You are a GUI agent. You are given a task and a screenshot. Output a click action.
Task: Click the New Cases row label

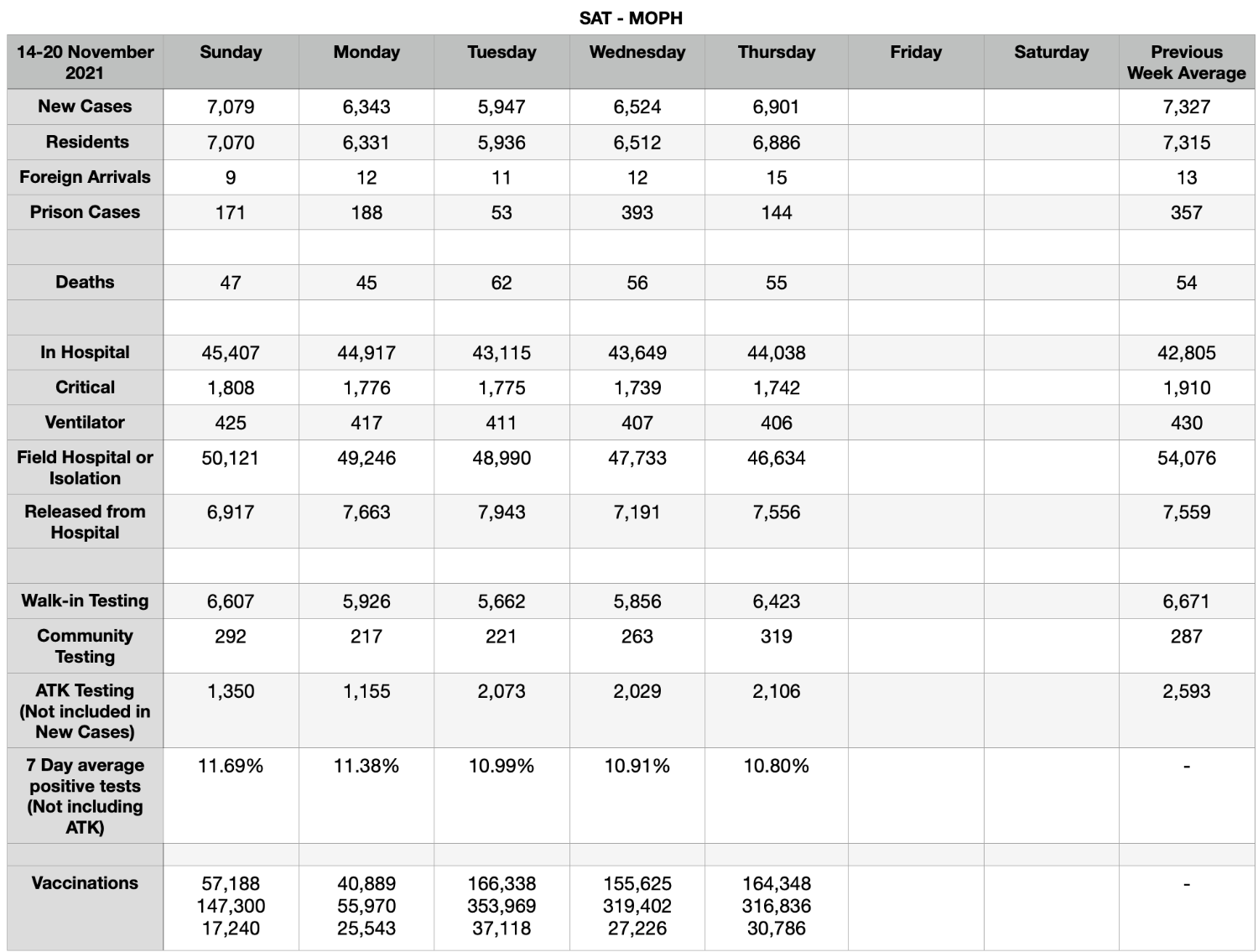point(85,107)
